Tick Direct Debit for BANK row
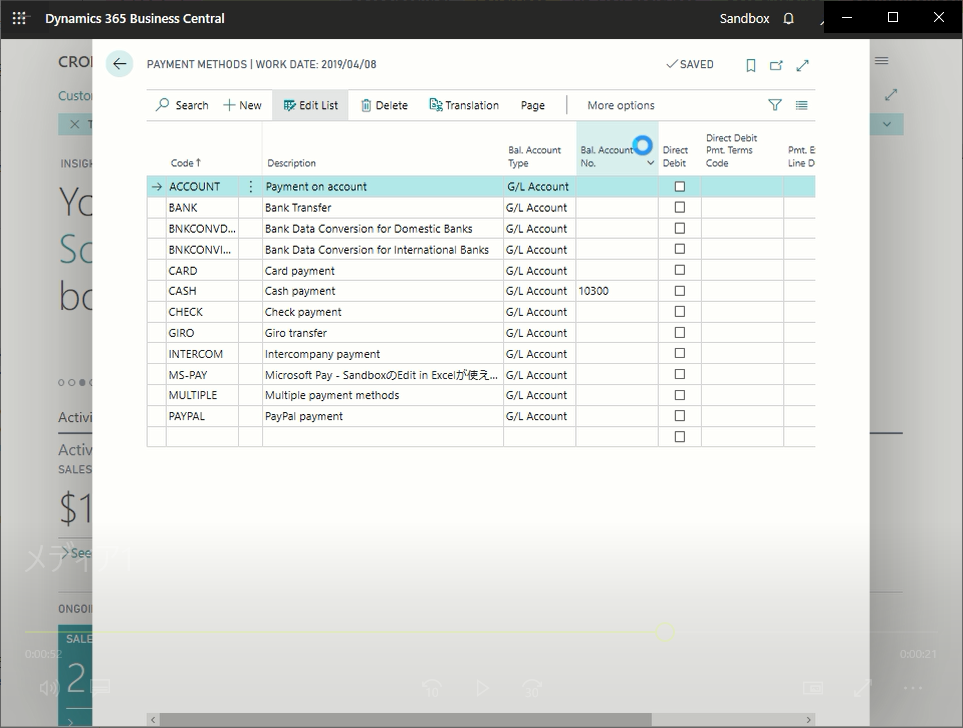 [680, 208]
